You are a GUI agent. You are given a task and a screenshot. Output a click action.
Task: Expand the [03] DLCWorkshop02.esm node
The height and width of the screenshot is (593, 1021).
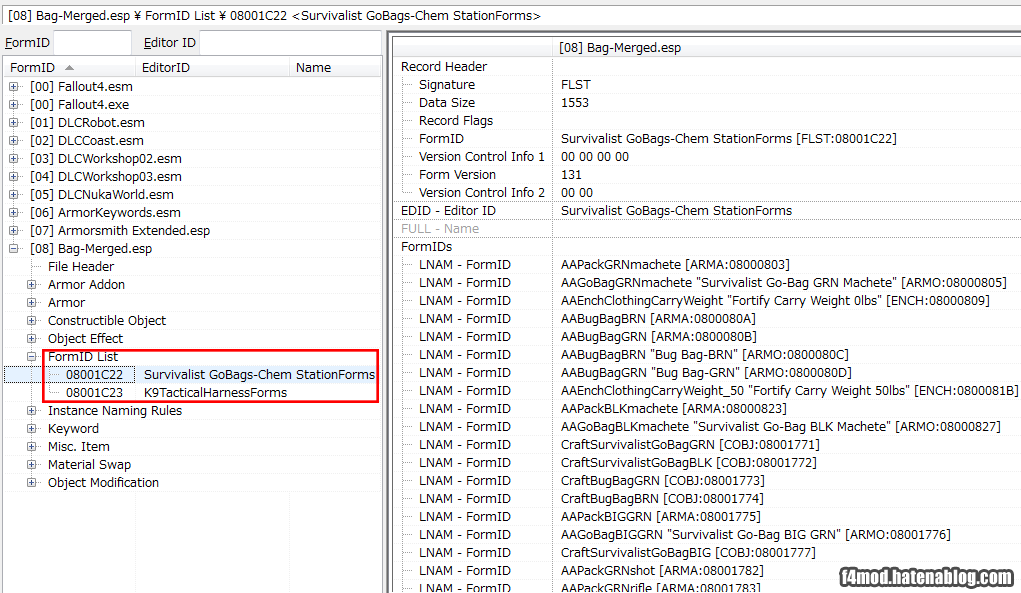click(14, 158)
